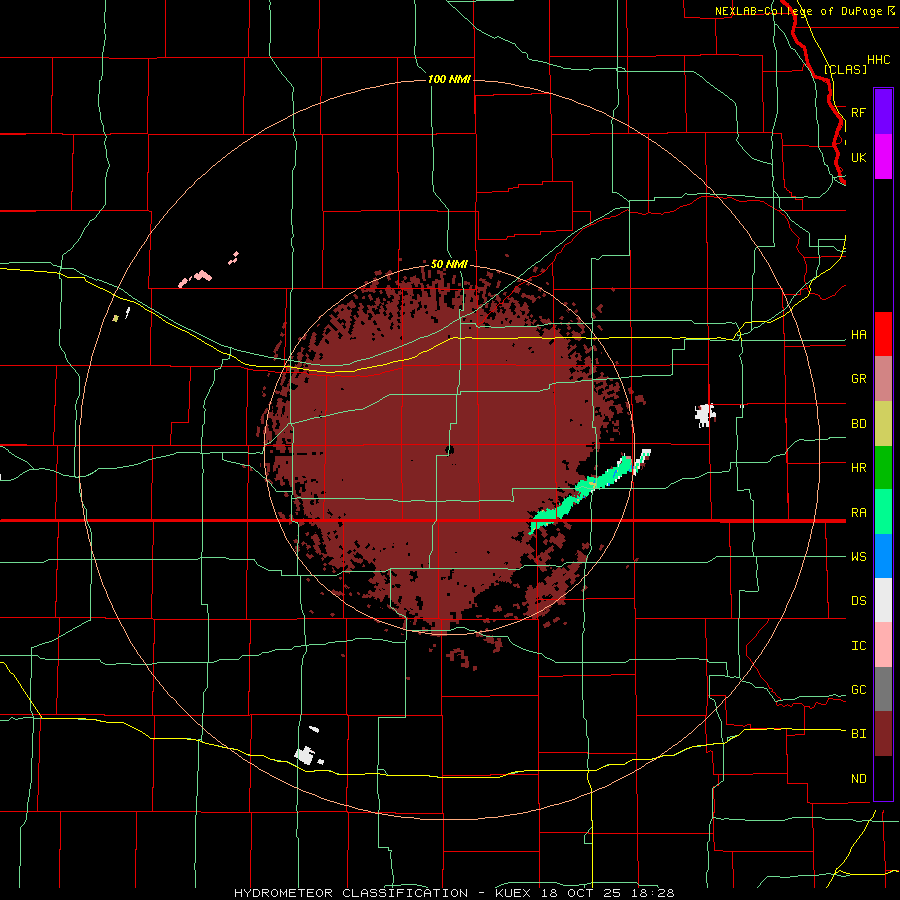Click the HHC product label
The height and width of the screenshot is (900, 900).
(x=879, y=60)
